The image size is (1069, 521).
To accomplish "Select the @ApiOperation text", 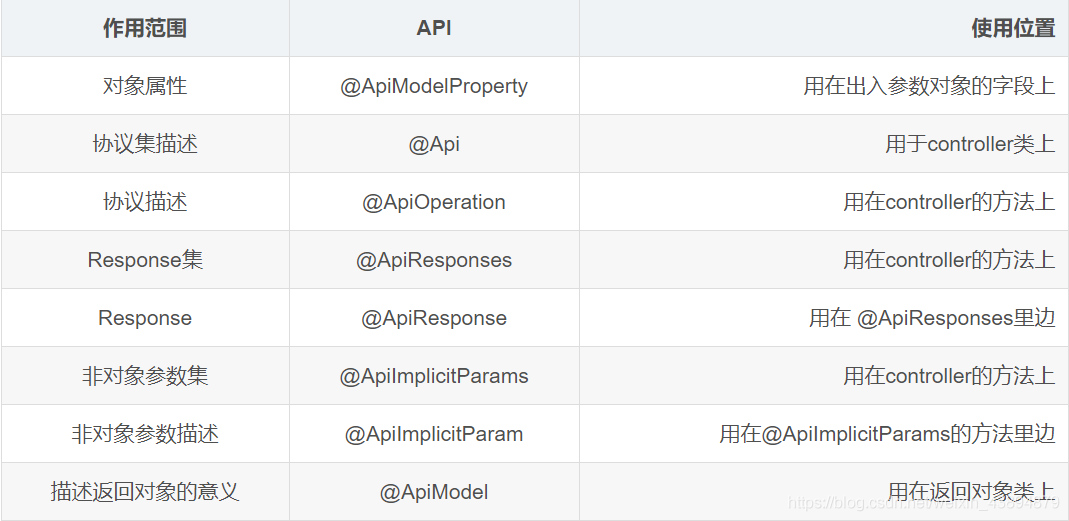I will (x=434, y=202).
